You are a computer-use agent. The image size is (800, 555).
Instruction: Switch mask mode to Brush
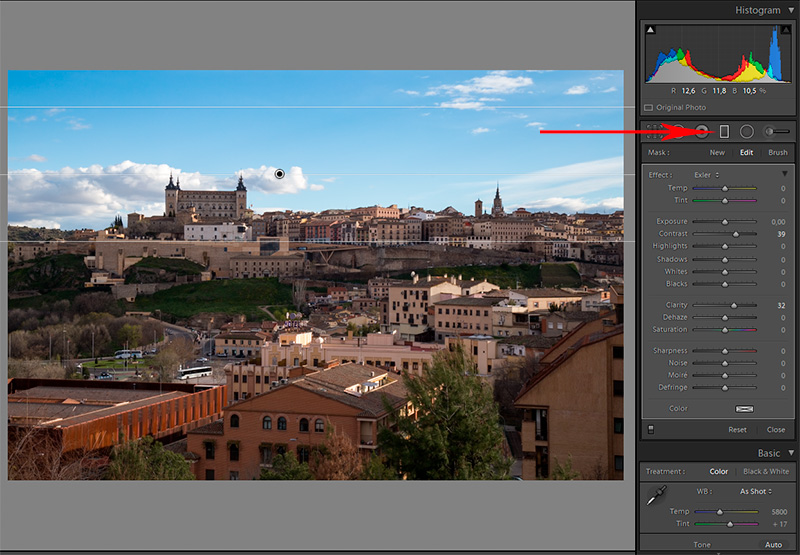click(777, 153)
